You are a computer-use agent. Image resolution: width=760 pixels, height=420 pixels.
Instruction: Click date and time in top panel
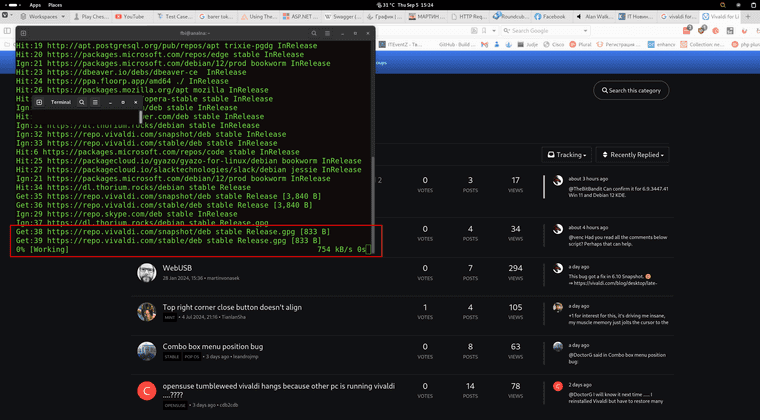[x=415, y=5]
